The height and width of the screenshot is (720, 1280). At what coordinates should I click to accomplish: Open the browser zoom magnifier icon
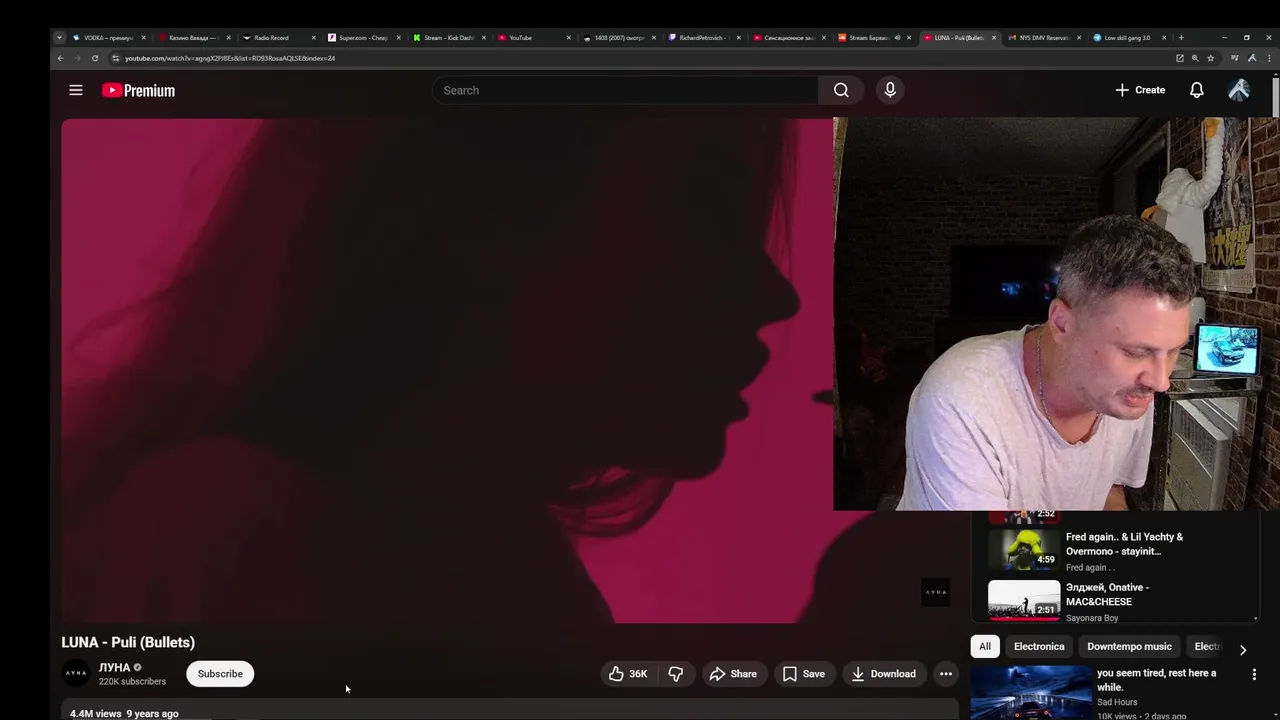click(1195, 58)
